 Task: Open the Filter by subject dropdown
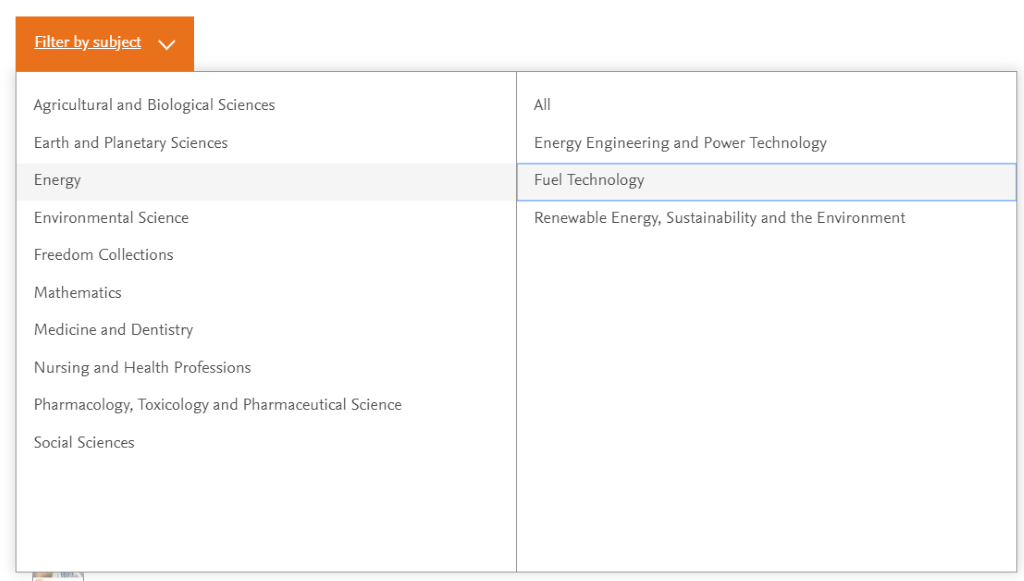(x=104, y=44)
